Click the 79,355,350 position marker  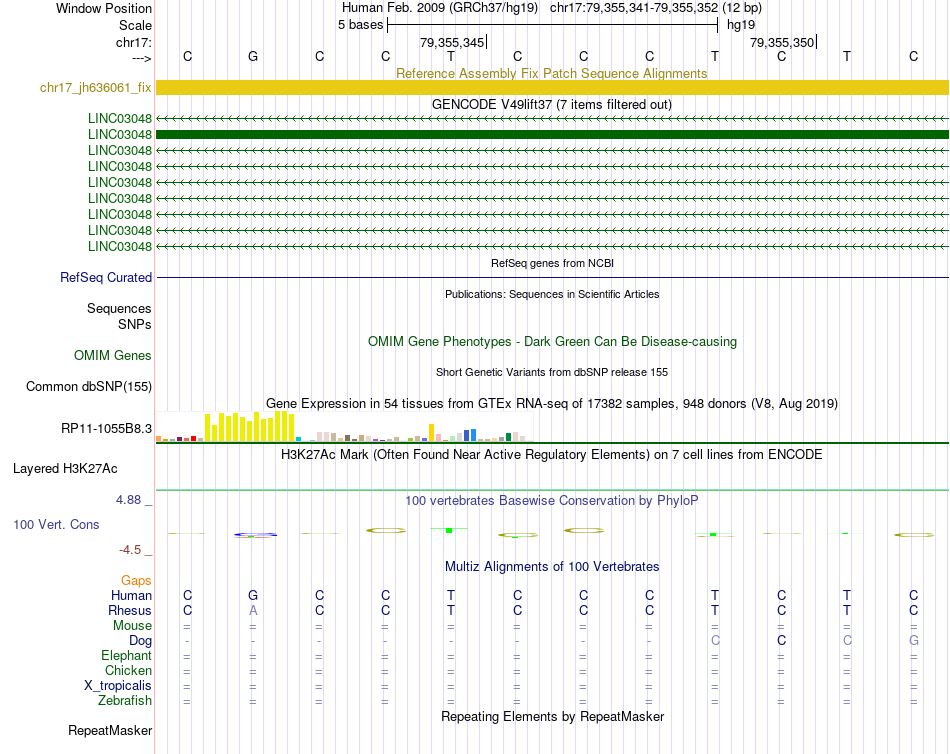tap(783, 42)
